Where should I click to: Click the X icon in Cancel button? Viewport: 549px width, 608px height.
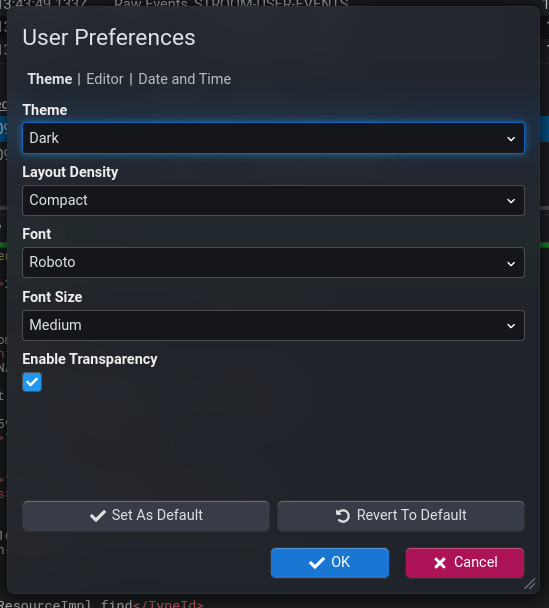point(440,563)
